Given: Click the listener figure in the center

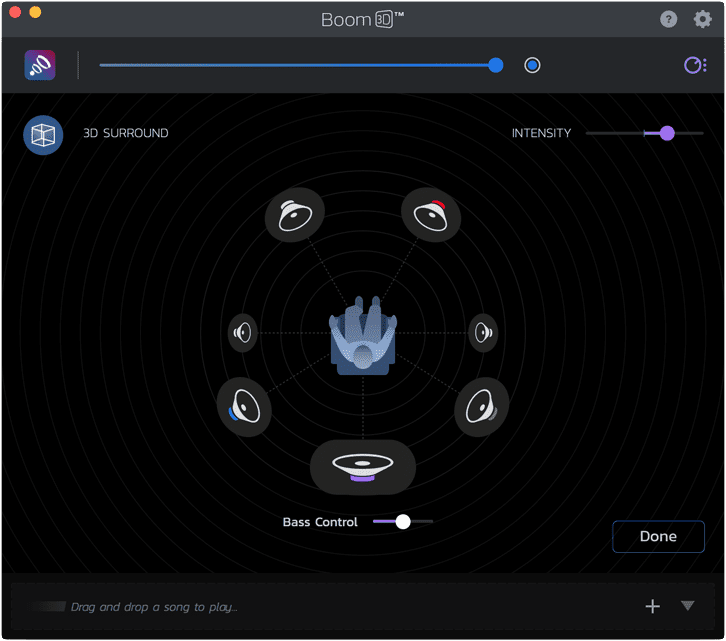Looking at the screenshot, I should pos(363,336).
